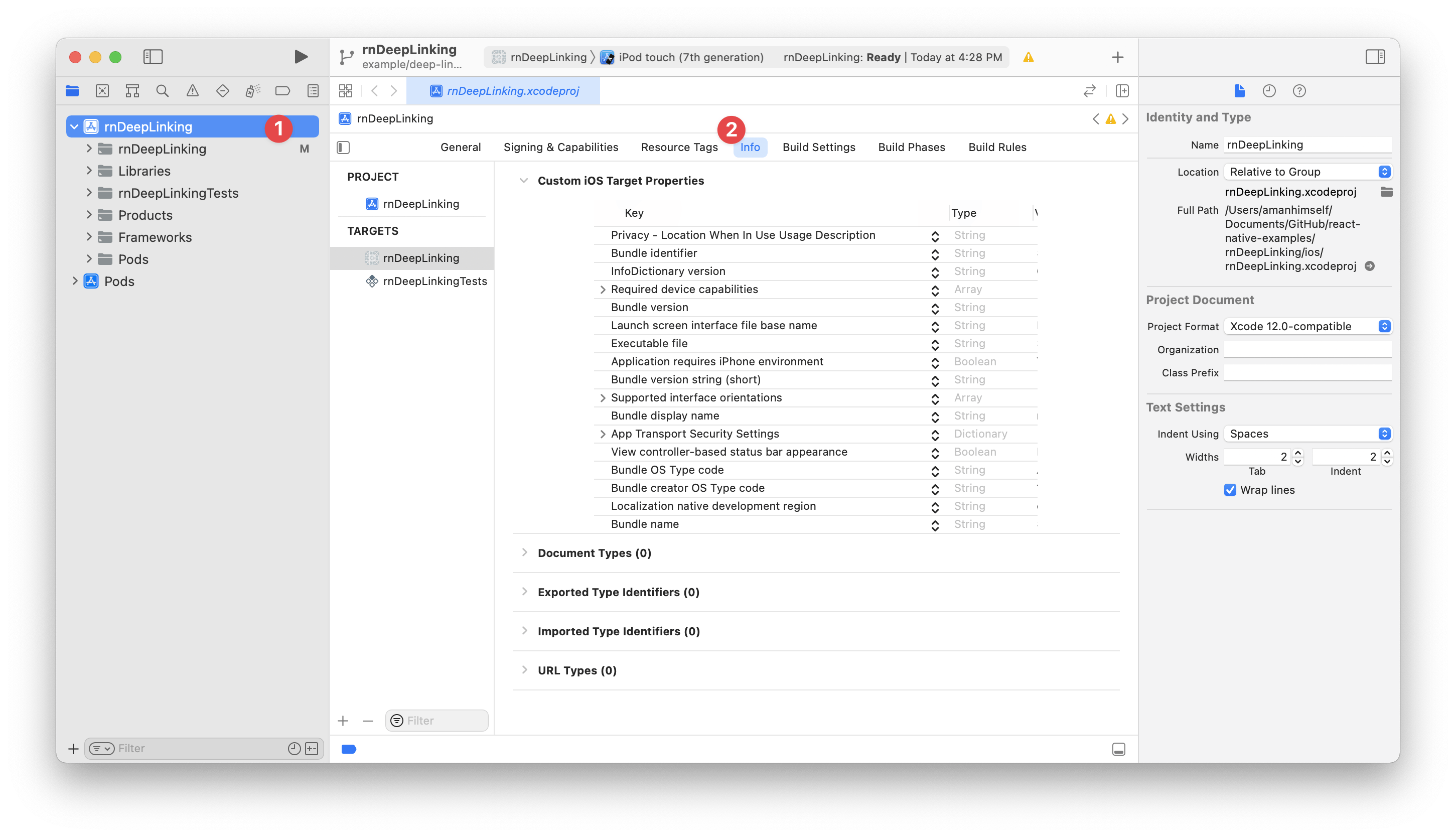Click the targets Filter field
This screenshot has width=1456, height=837.
click(436, 720)
